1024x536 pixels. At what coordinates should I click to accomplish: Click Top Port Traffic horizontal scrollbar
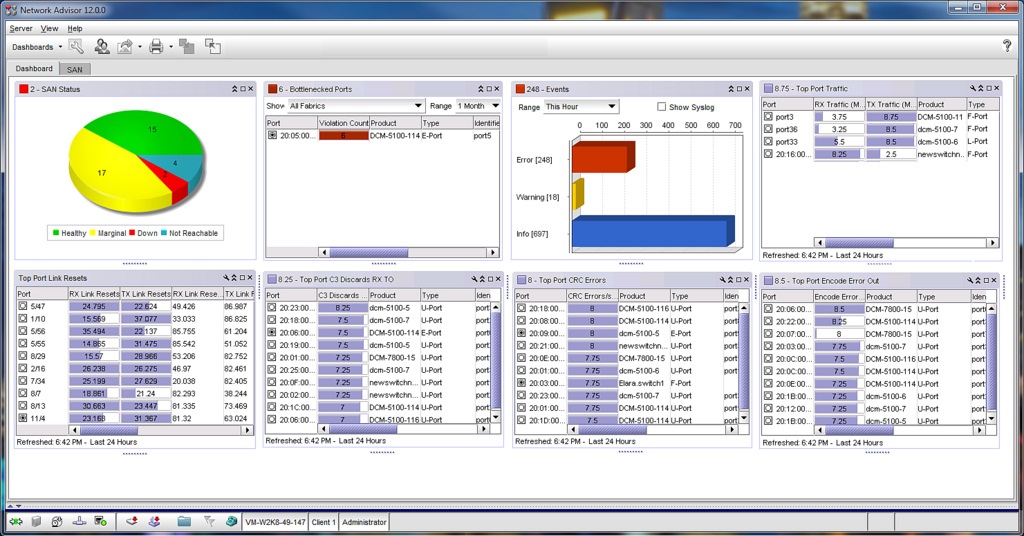click(x=906, y=243)
